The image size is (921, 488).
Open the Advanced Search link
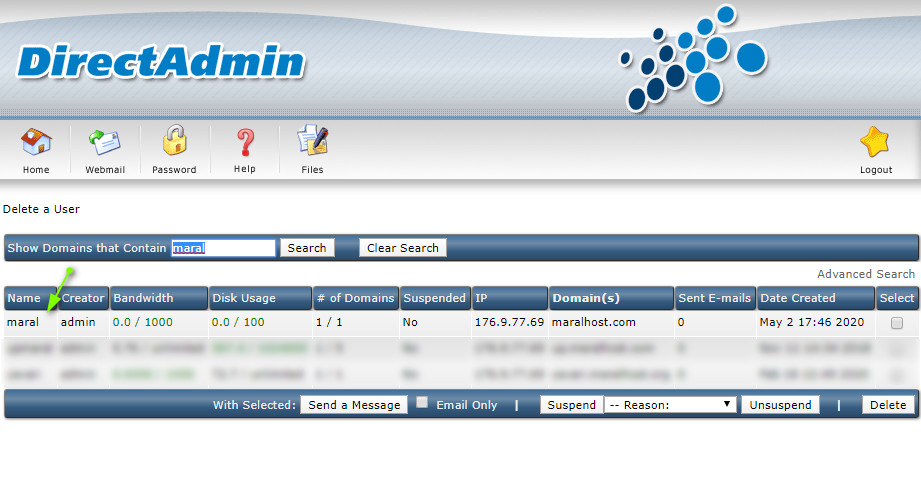866,274
